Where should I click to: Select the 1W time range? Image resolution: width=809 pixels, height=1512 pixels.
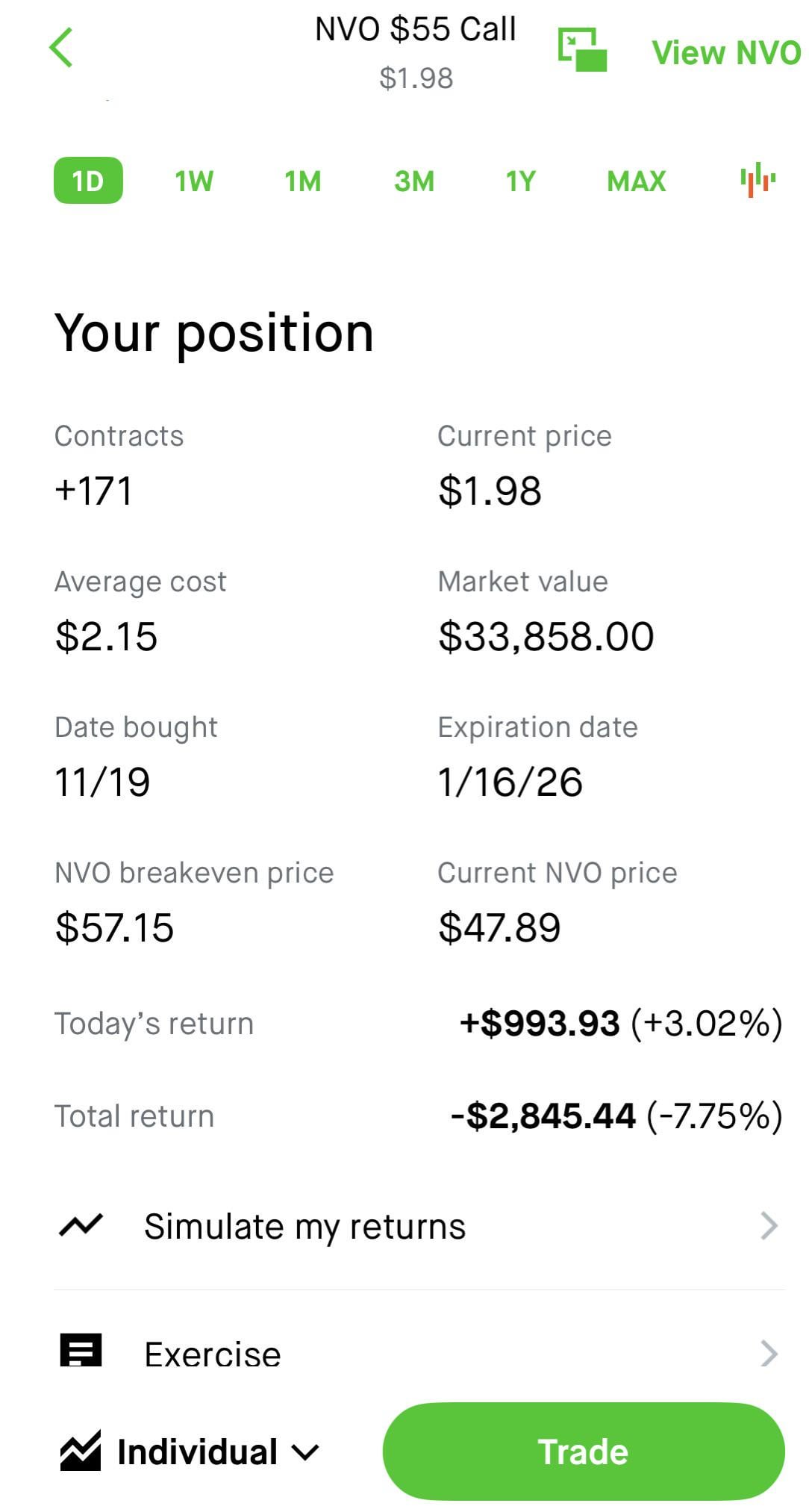point(194,181)
